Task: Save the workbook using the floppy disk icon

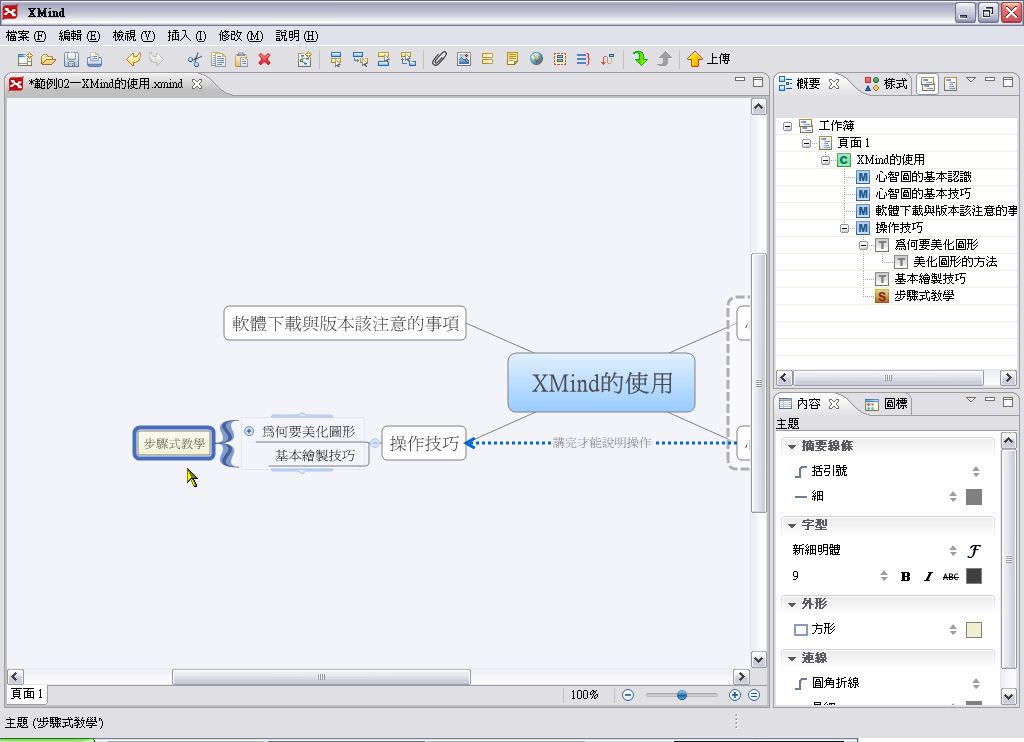Action: pyautogui.click(x=71, y=59)
